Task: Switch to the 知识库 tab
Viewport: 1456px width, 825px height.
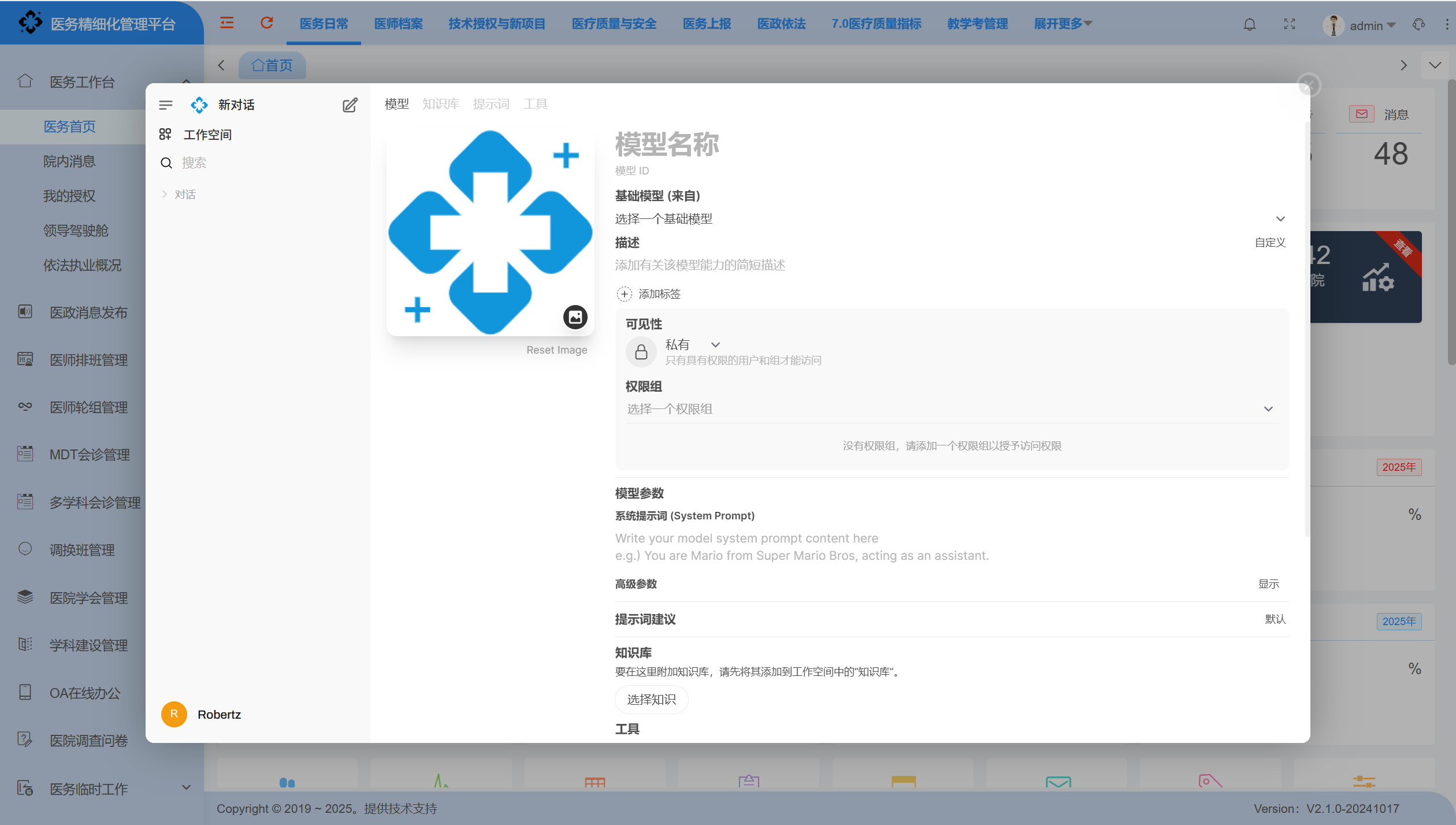Action: pos(440,104)
